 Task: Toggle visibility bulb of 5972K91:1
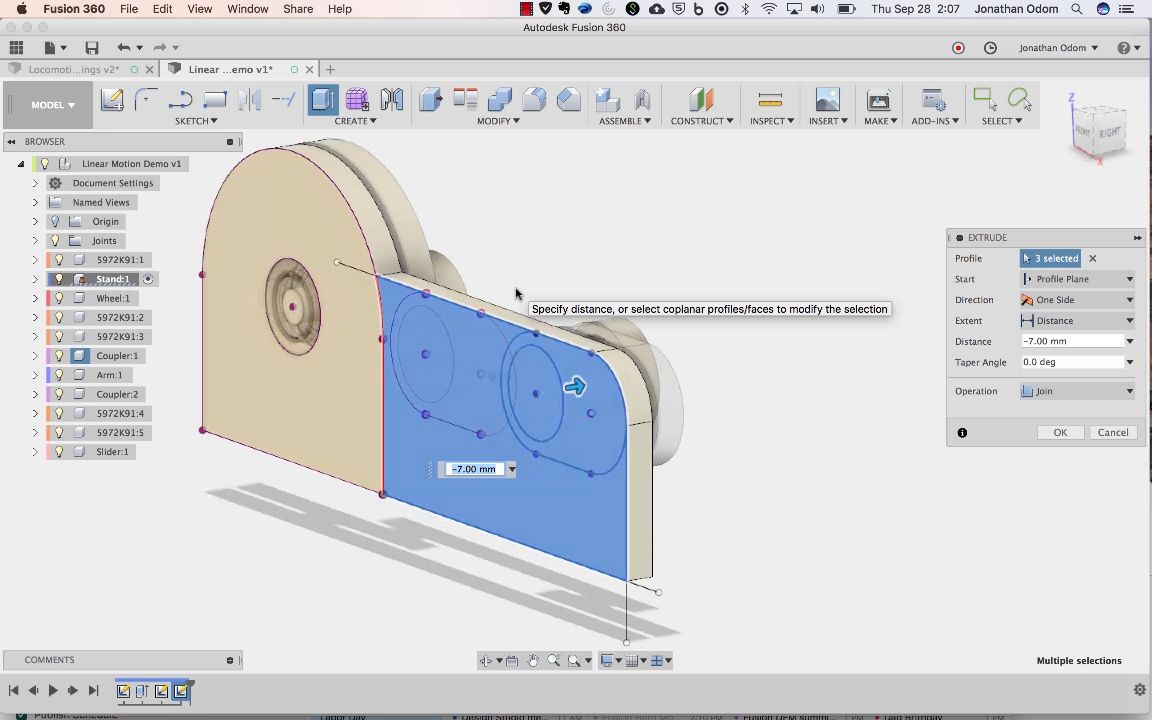[59, 259]
